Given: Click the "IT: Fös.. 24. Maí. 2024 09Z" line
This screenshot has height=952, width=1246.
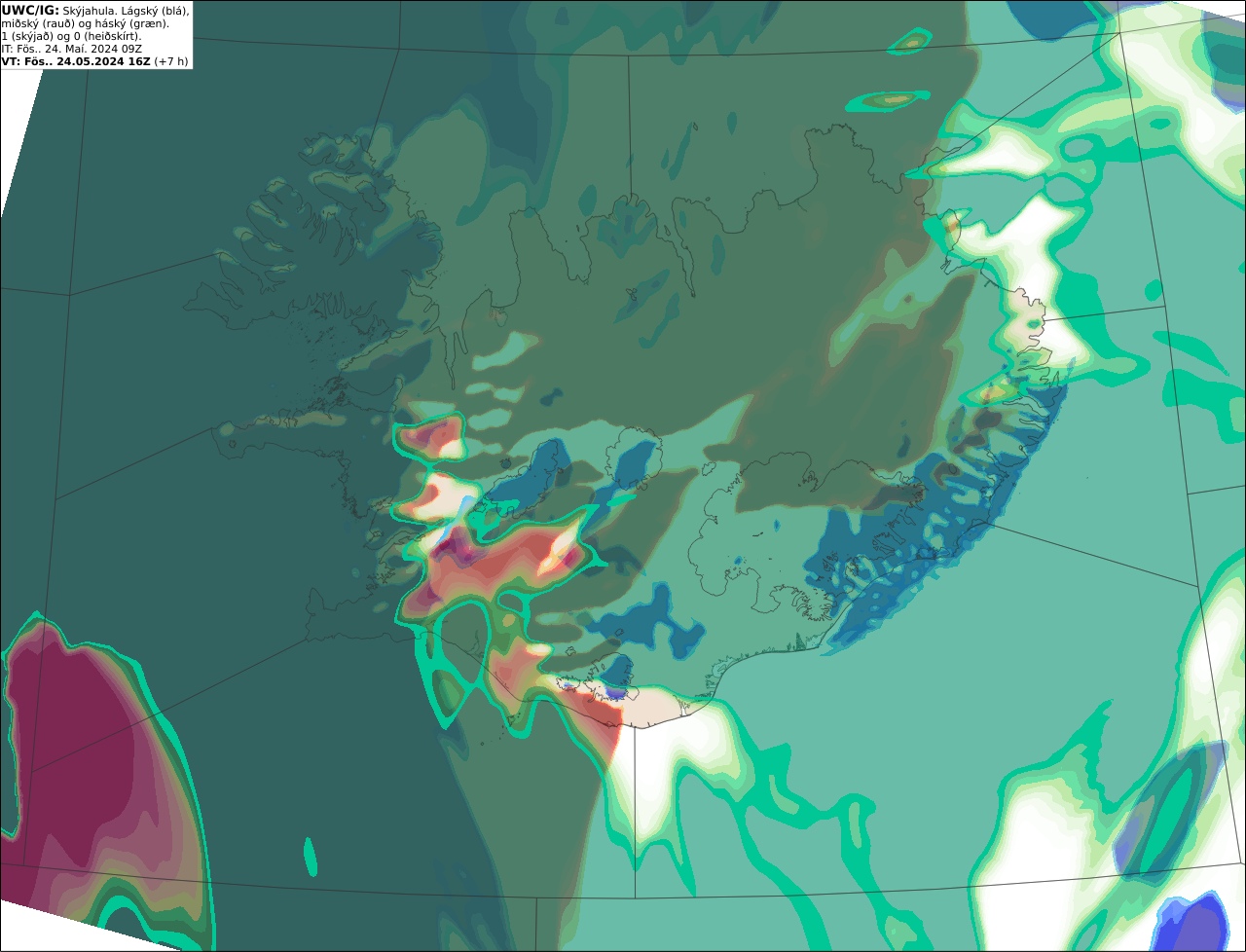Looking at the screenshot, I should tap(71, 49).
